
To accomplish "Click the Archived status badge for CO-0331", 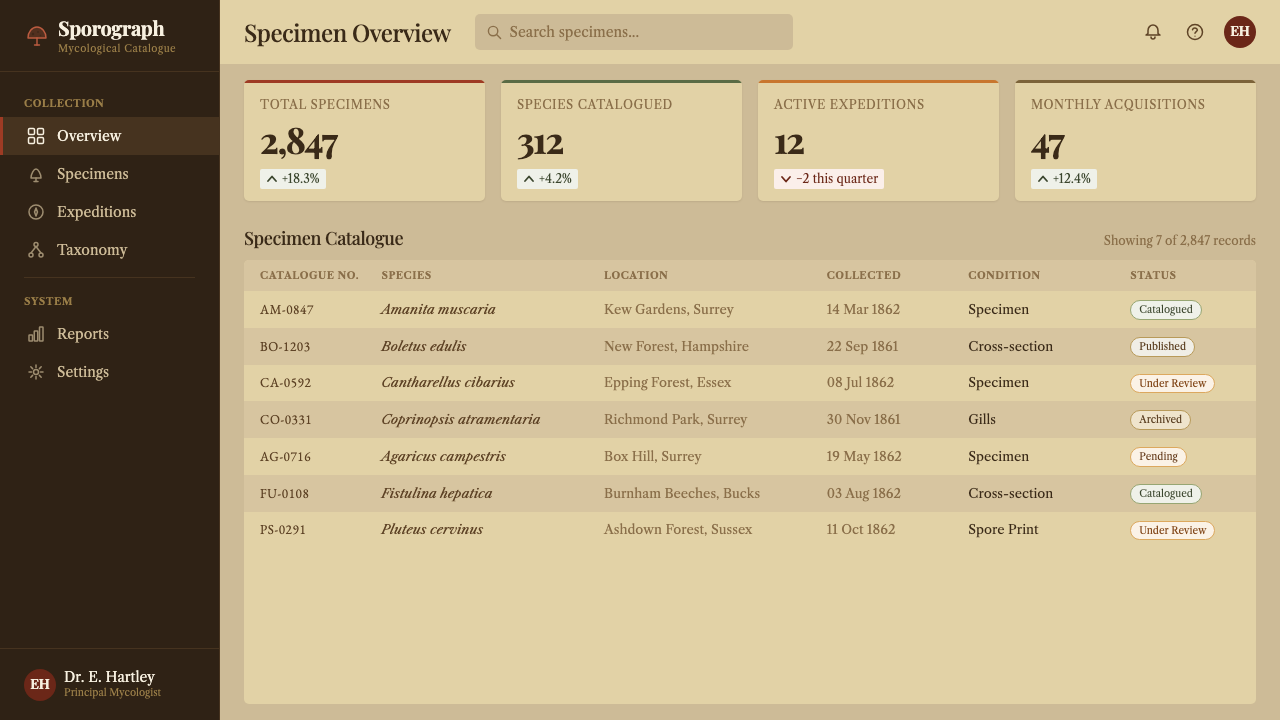I will tap(1160, 420).
